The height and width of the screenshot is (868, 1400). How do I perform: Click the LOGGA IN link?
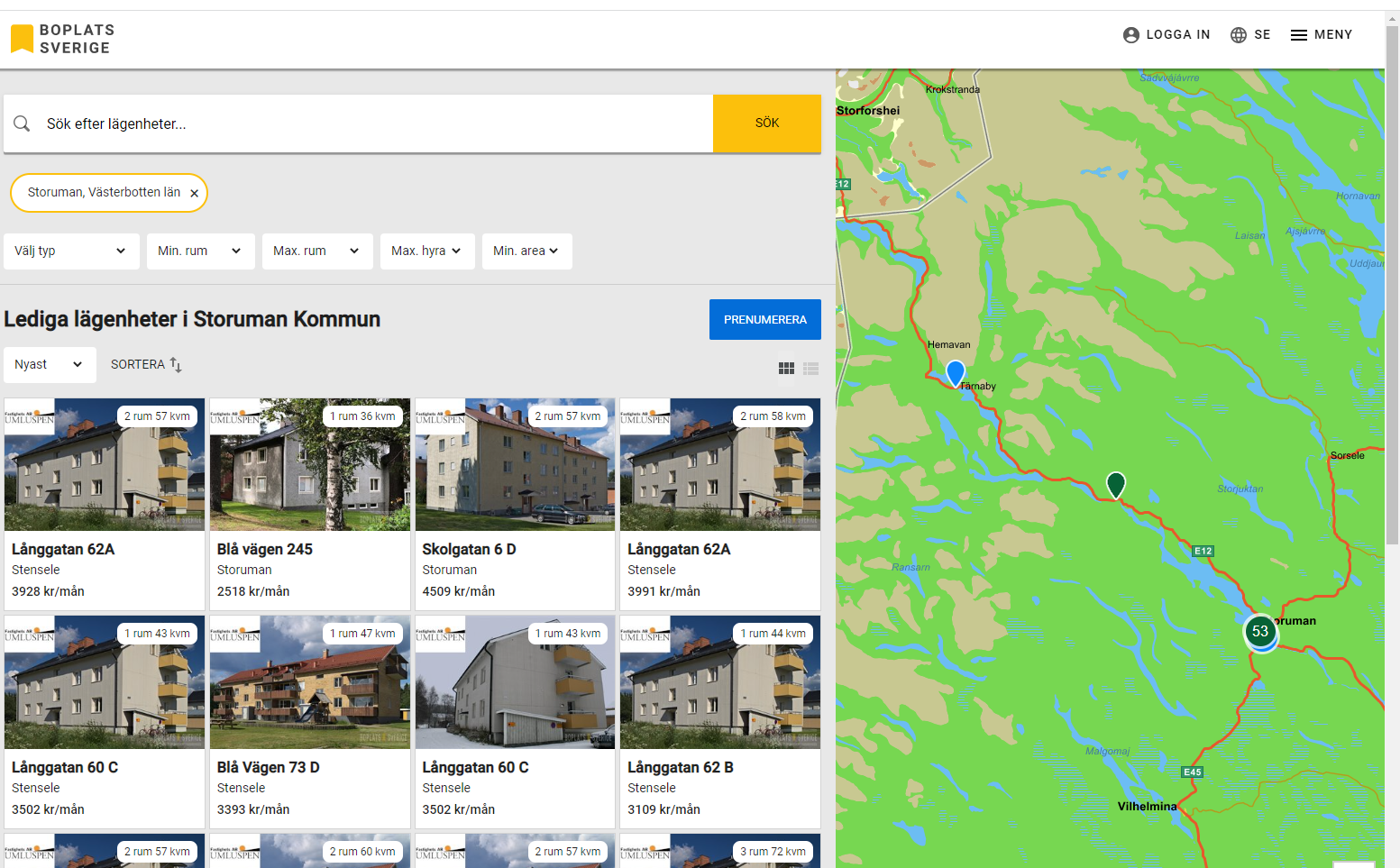(x=1178, y=35)
